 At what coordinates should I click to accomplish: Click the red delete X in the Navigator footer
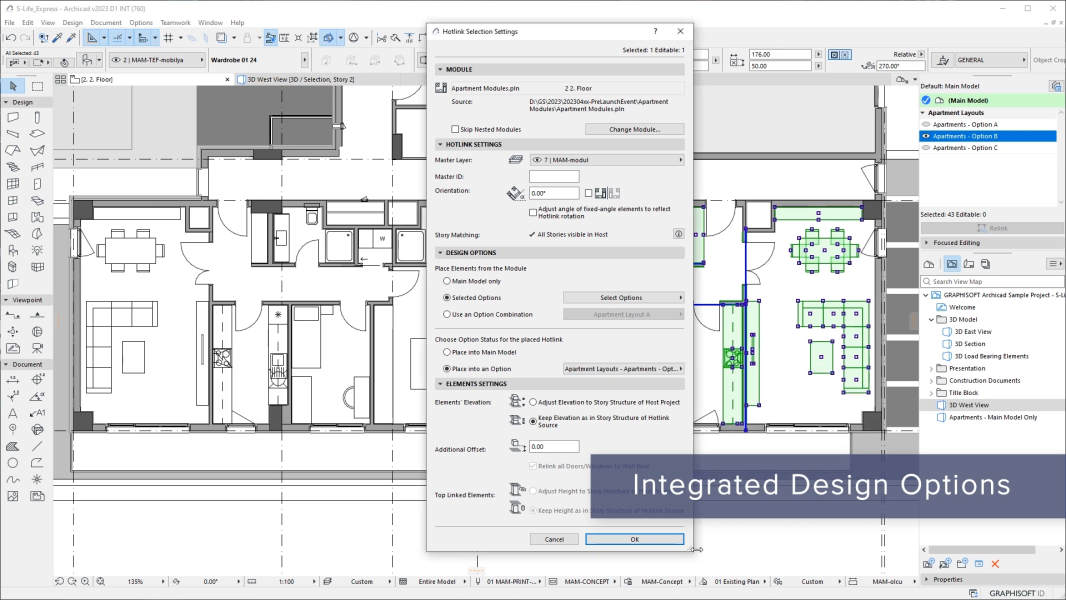tap(995, 564)
